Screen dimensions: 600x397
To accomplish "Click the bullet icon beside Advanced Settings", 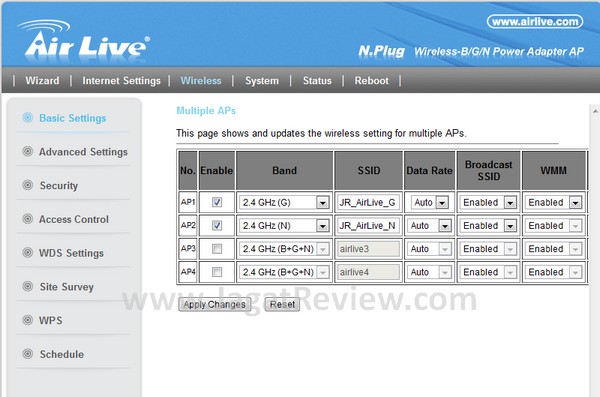I will coord(28,151).
